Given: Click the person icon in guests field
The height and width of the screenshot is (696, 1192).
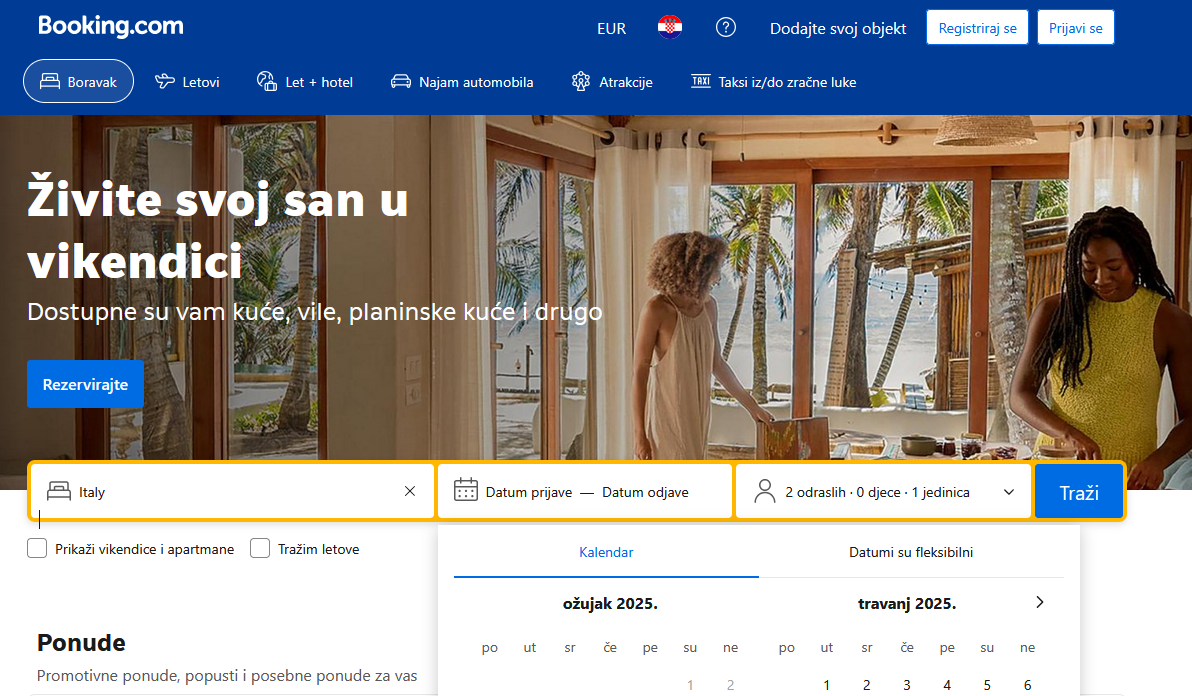Looking at the screenshot, I should point(765,491).
